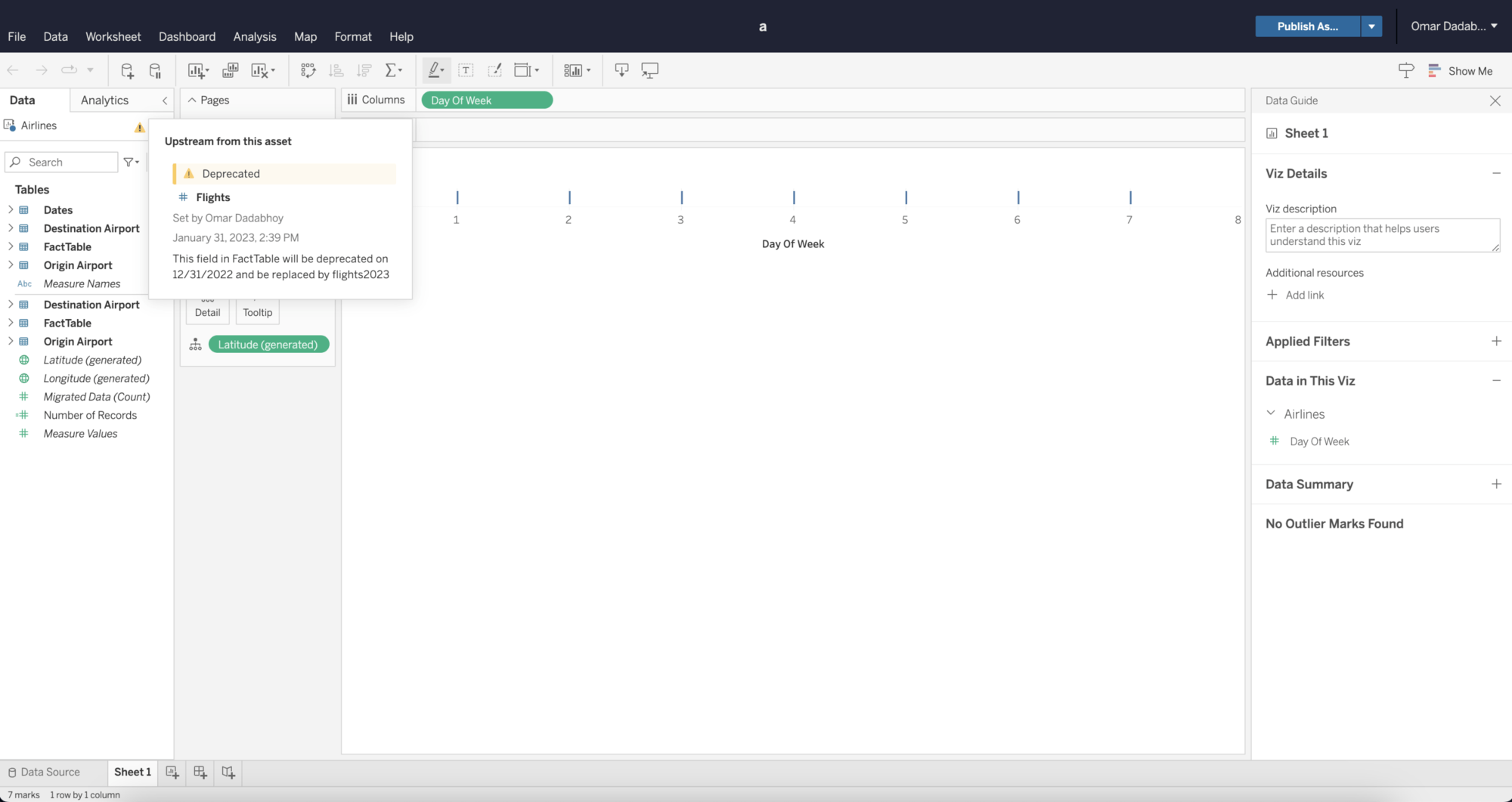Collapse the Viz Details section

tap(1498, 173)
